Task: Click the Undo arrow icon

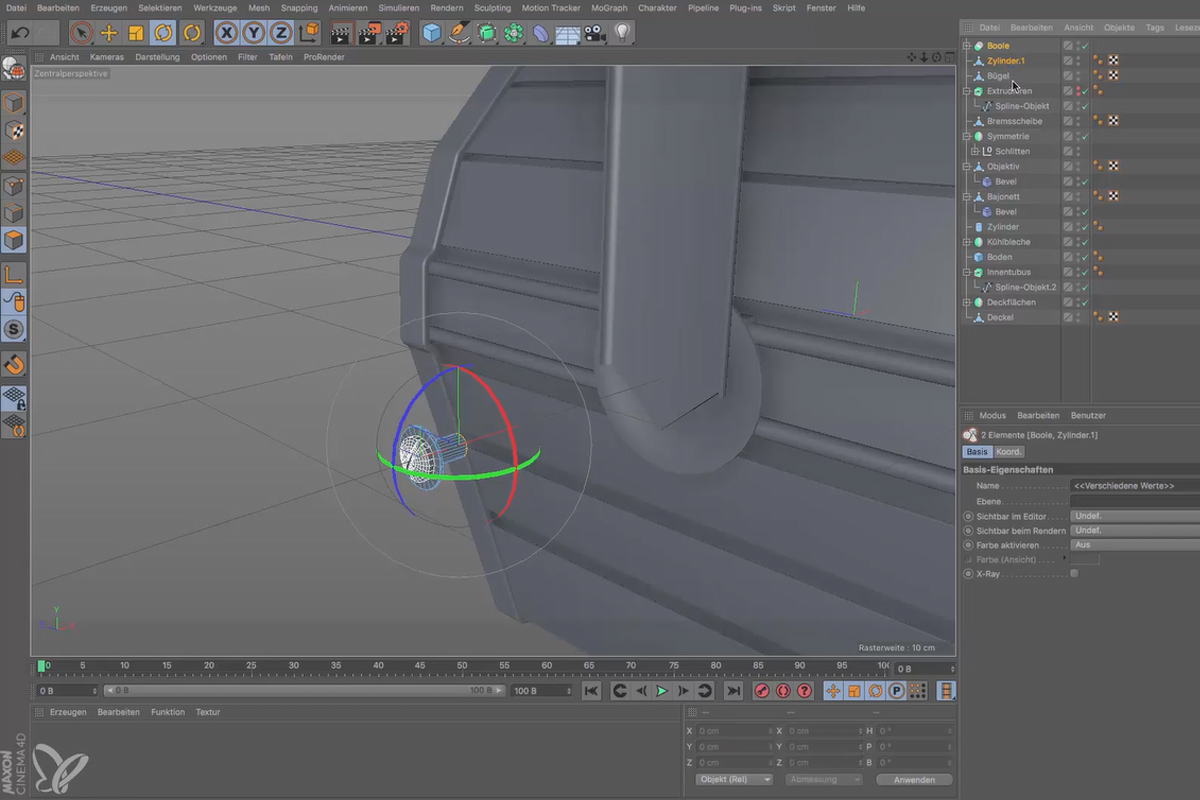Action: click(18, 33)
